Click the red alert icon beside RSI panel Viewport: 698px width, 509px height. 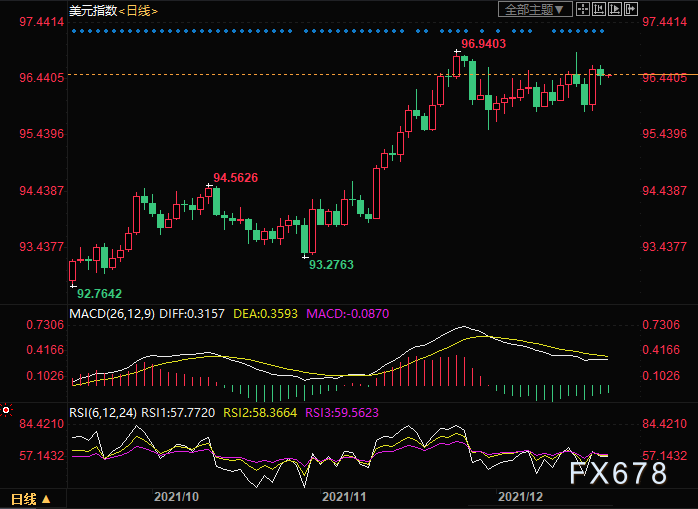(x=6, y=410)
